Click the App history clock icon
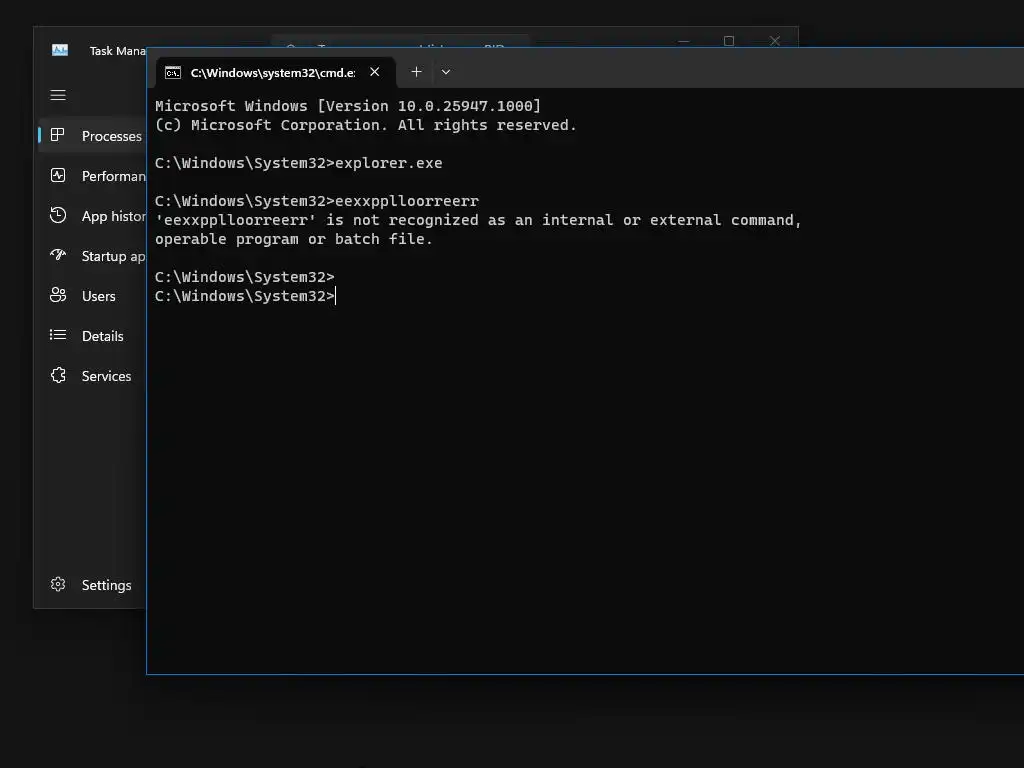 click(x=57, y=215)
